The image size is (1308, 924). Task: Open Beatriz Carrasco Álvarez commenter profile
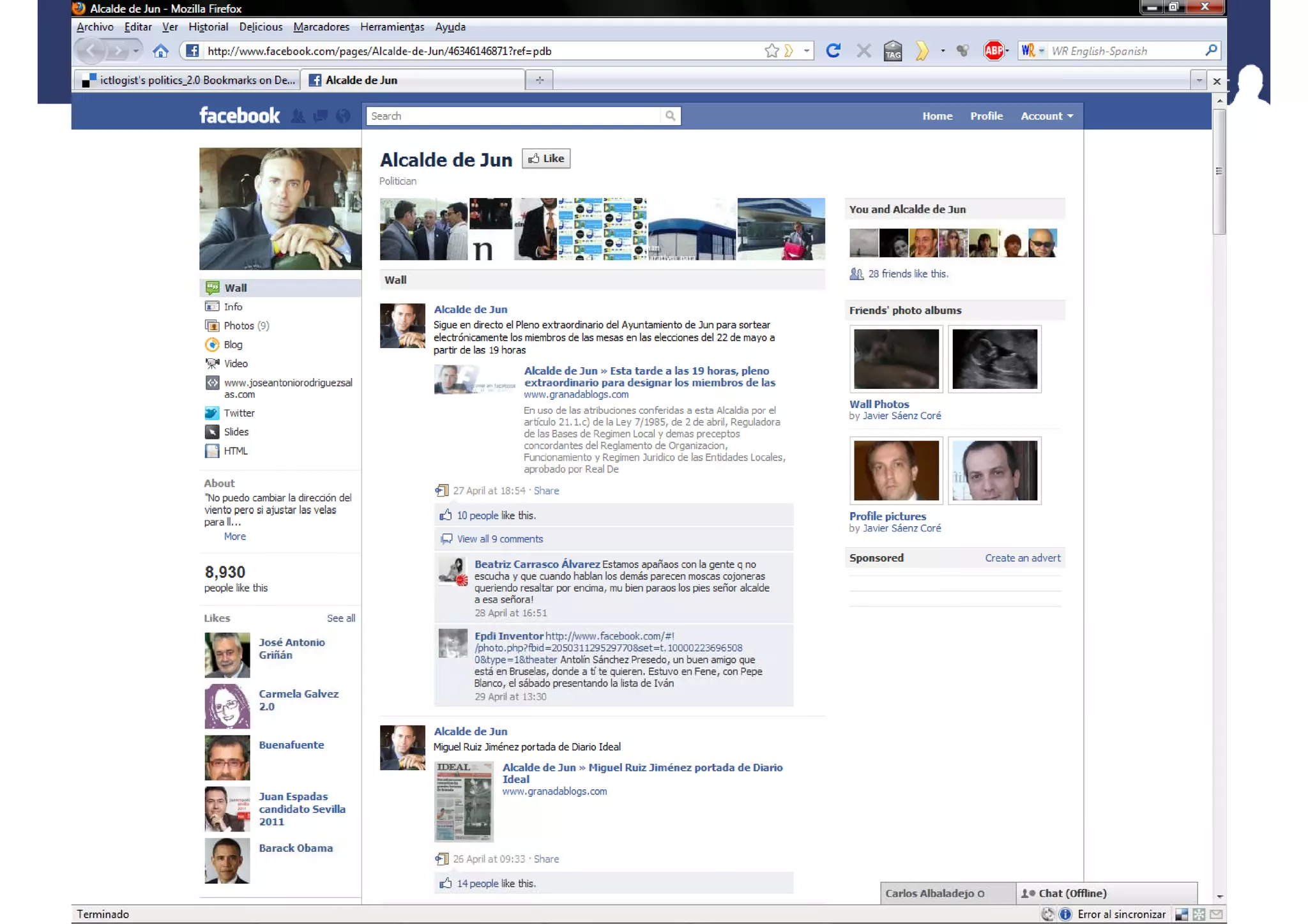click(537, 564)
